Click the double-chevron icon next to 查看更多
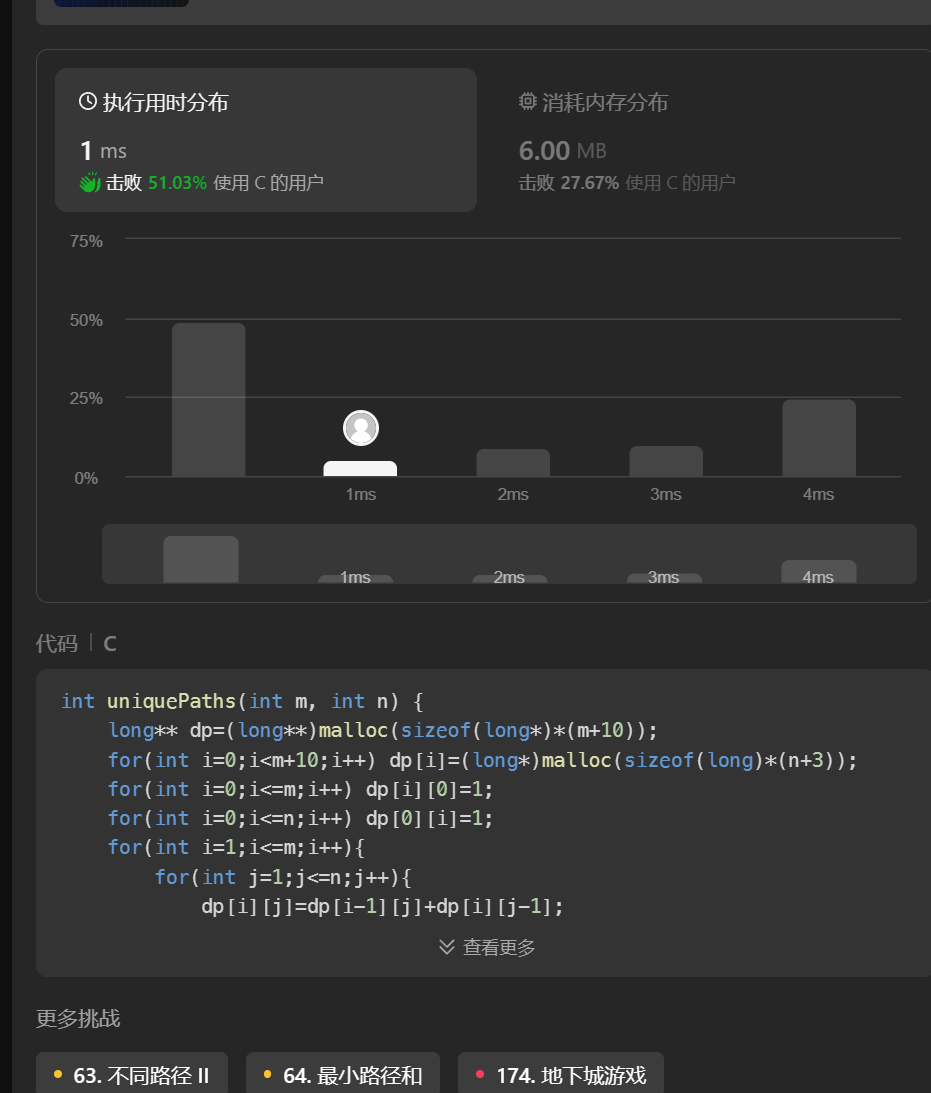 click(447, 946)
